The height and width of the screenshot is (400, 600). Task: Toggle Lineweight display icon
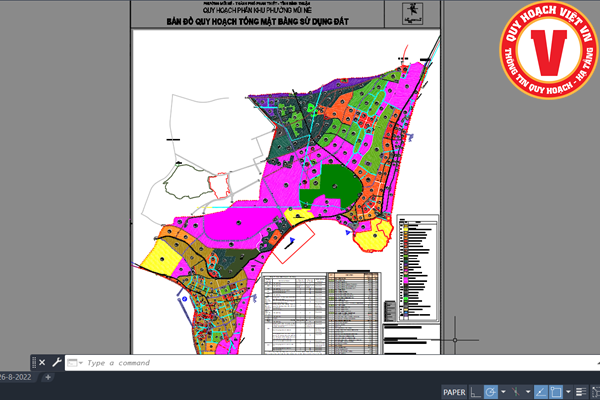pos(579,391)
